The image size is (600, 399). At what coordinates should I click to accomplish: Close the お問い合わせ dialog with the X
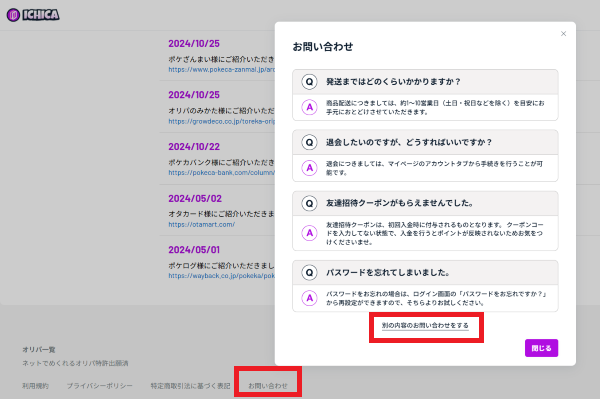[563, 34]
